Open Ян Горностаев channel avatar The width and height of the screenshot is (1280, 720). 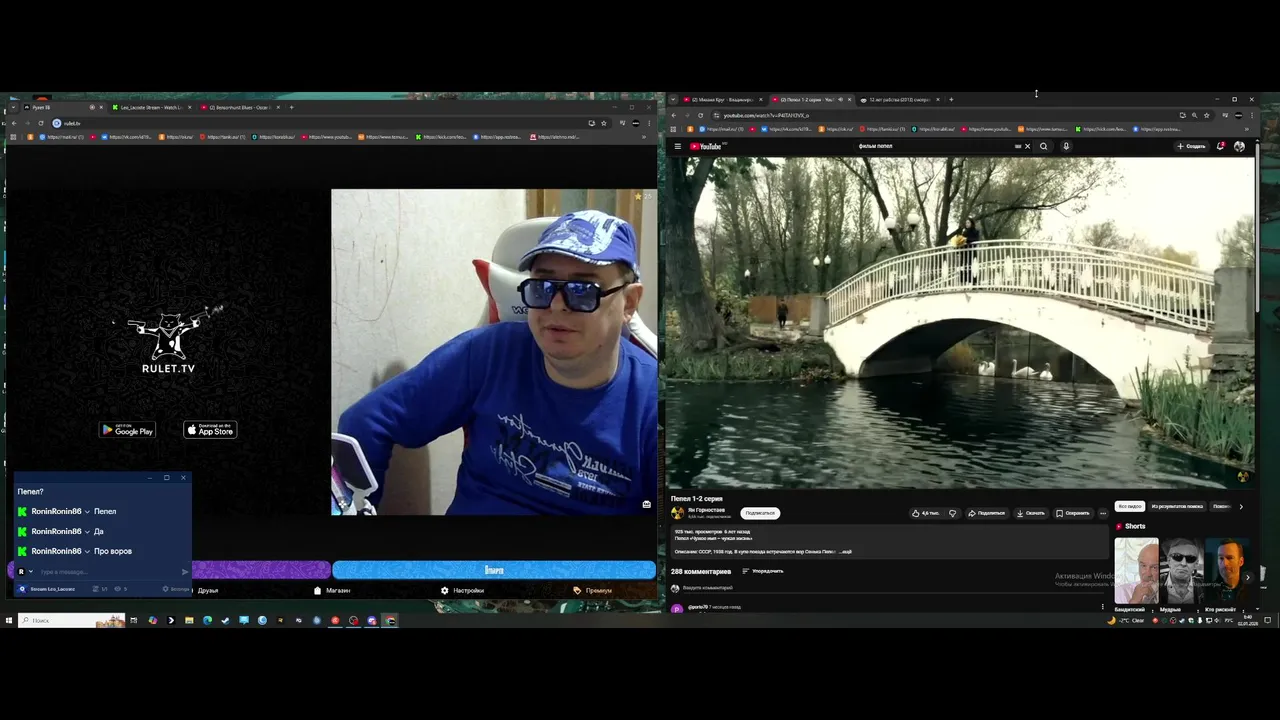coord(677,512)
